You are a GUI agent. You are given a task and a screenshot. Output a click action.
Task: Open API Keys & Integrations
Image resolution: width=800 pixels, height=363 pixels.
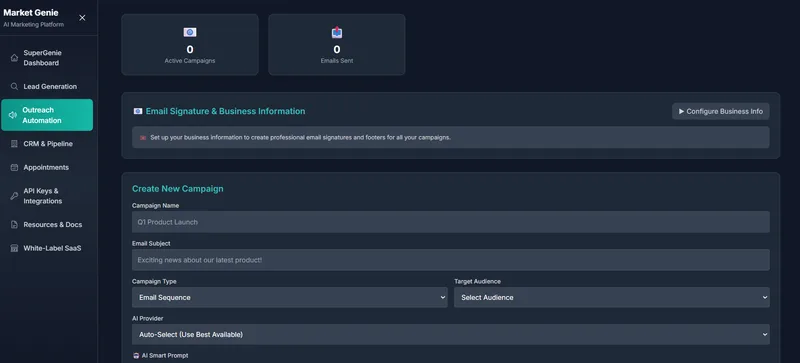47,196
